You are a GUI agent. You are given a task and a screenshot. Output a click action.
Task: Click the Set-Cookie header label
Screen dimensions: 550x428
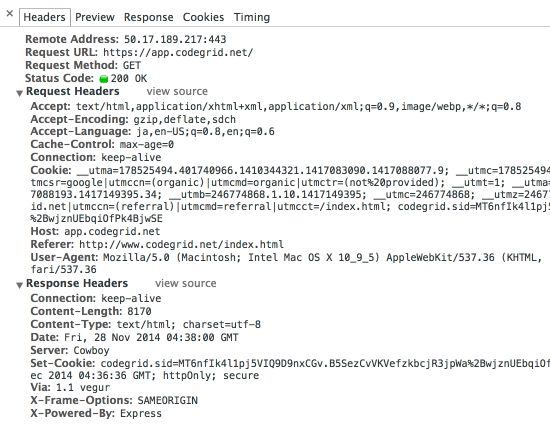coord(63,363)
